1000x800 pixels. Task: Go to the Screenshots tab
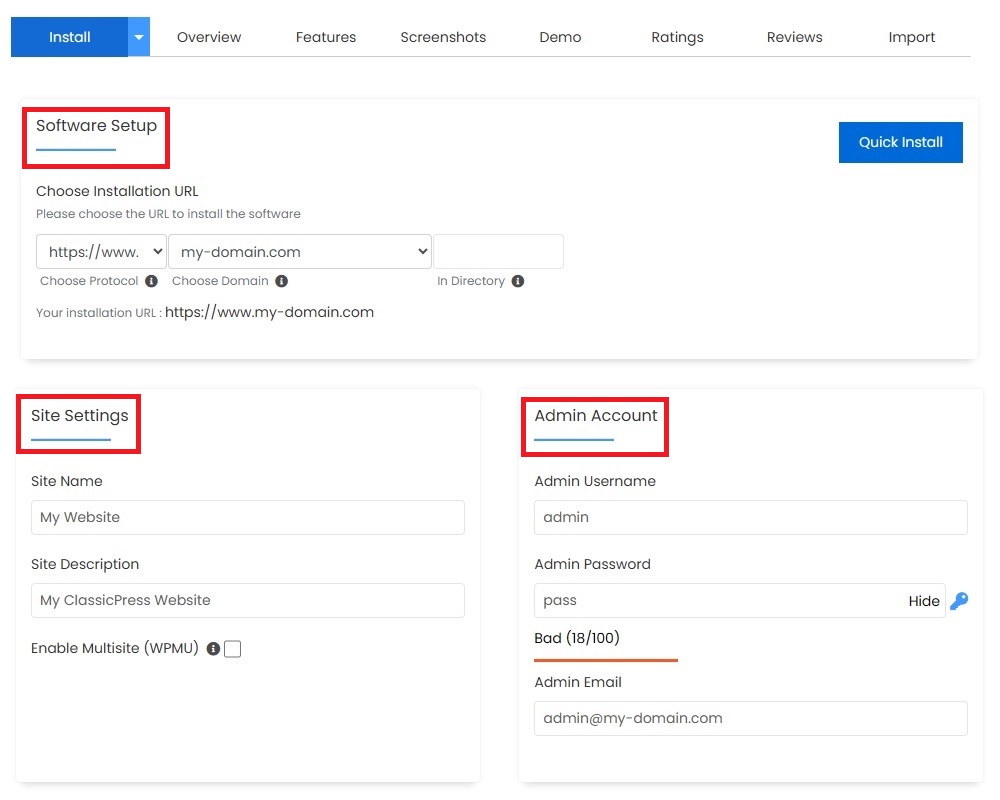click(443, 37)
